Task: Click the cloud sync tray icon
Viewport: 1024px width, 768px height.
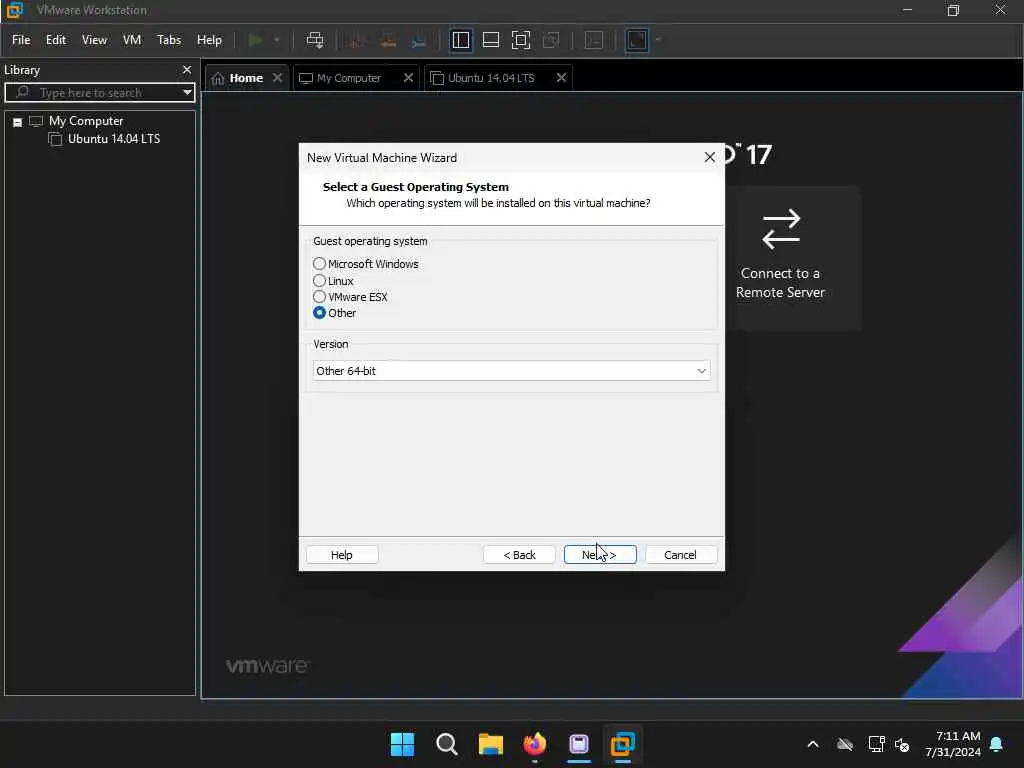Action: (845, 744)
